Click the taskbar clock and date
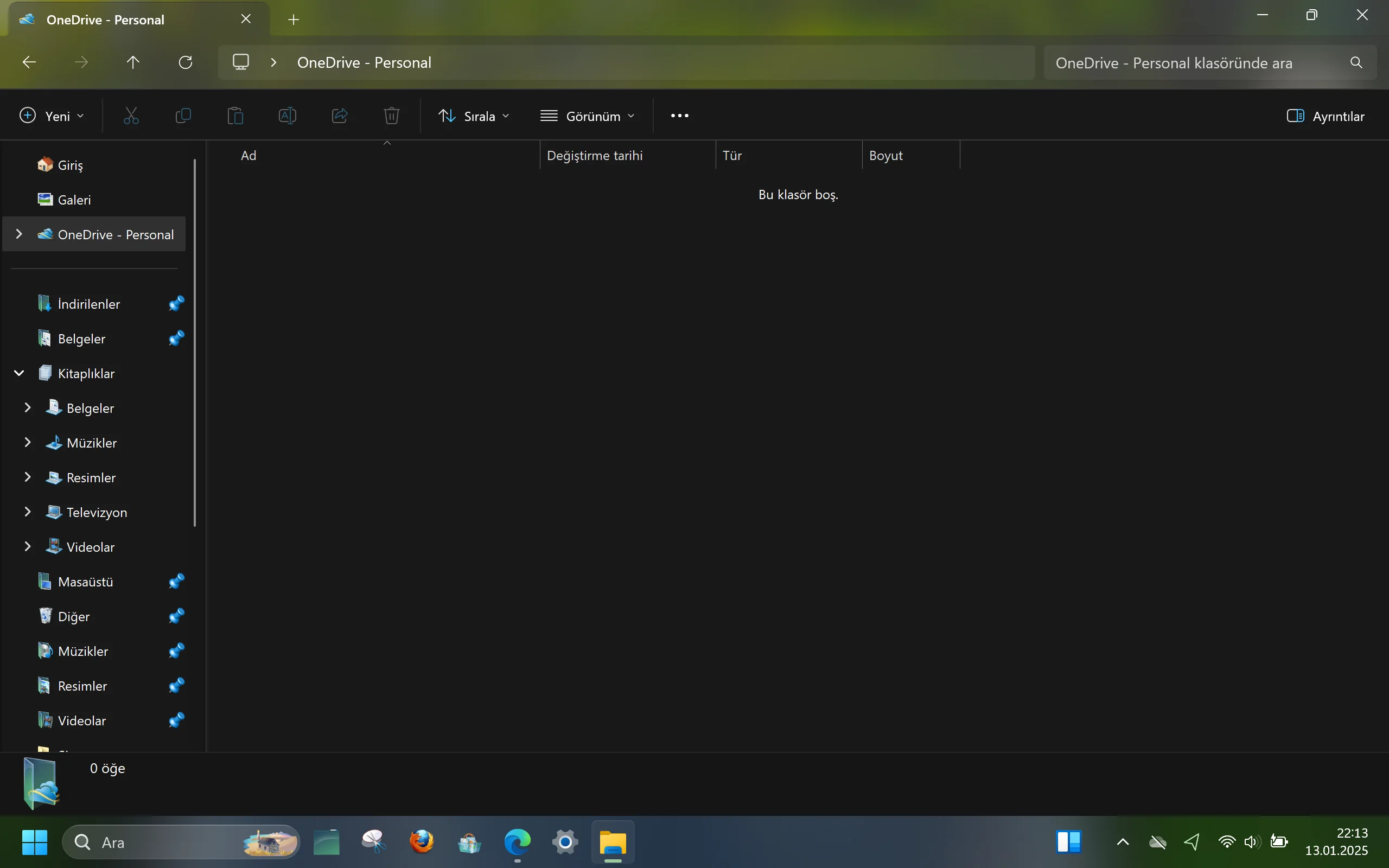Image resolution: width=1389 pixels, height=868 pixels. tap(1336, 842)
